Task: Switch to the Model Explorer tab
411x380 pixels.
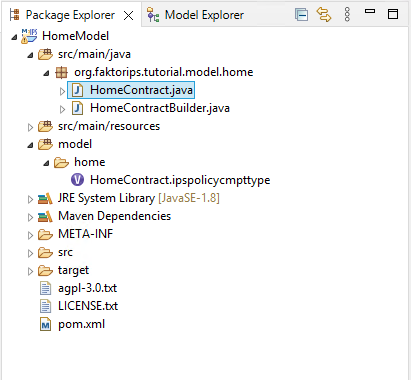Action: coord(195,15)
